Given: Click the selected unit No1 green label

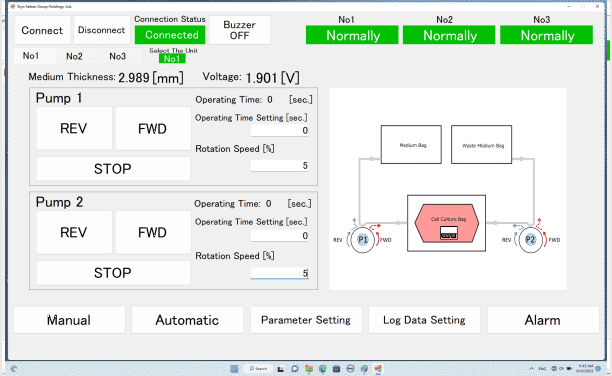Looking at the screenshot, I should point(172,59).
